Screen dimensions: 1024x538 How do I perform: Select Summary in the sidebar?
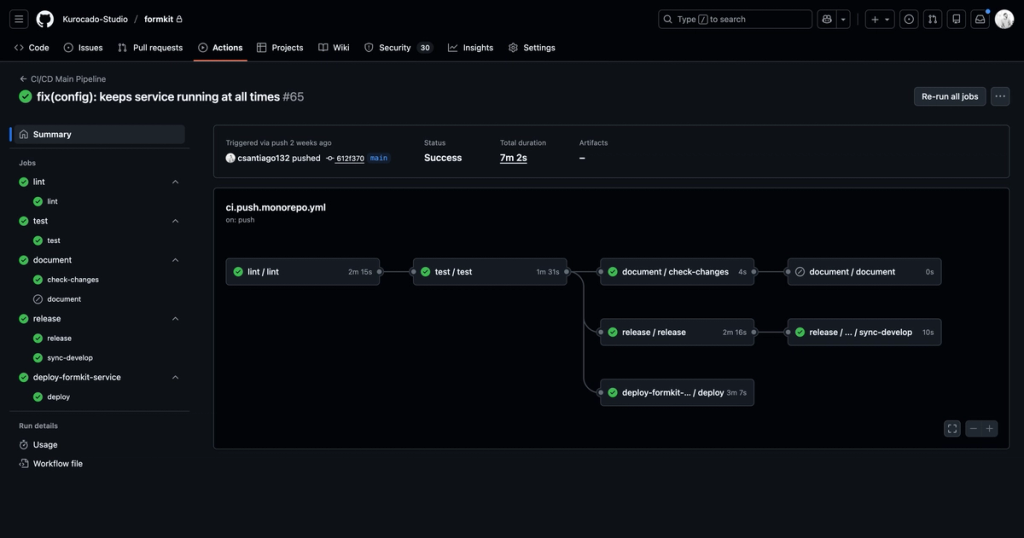coord(98,134)
